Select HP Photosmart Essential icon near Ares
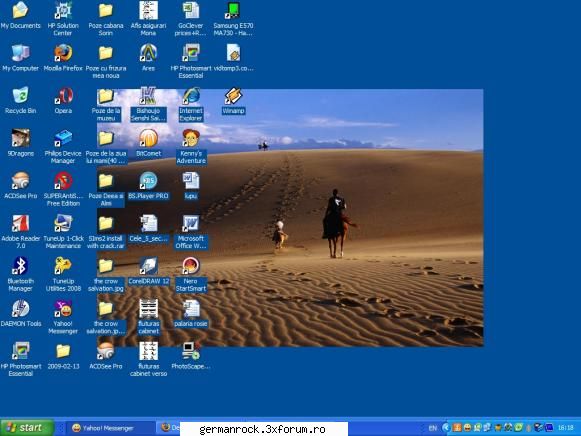The image size is (581, 436). 191,53
